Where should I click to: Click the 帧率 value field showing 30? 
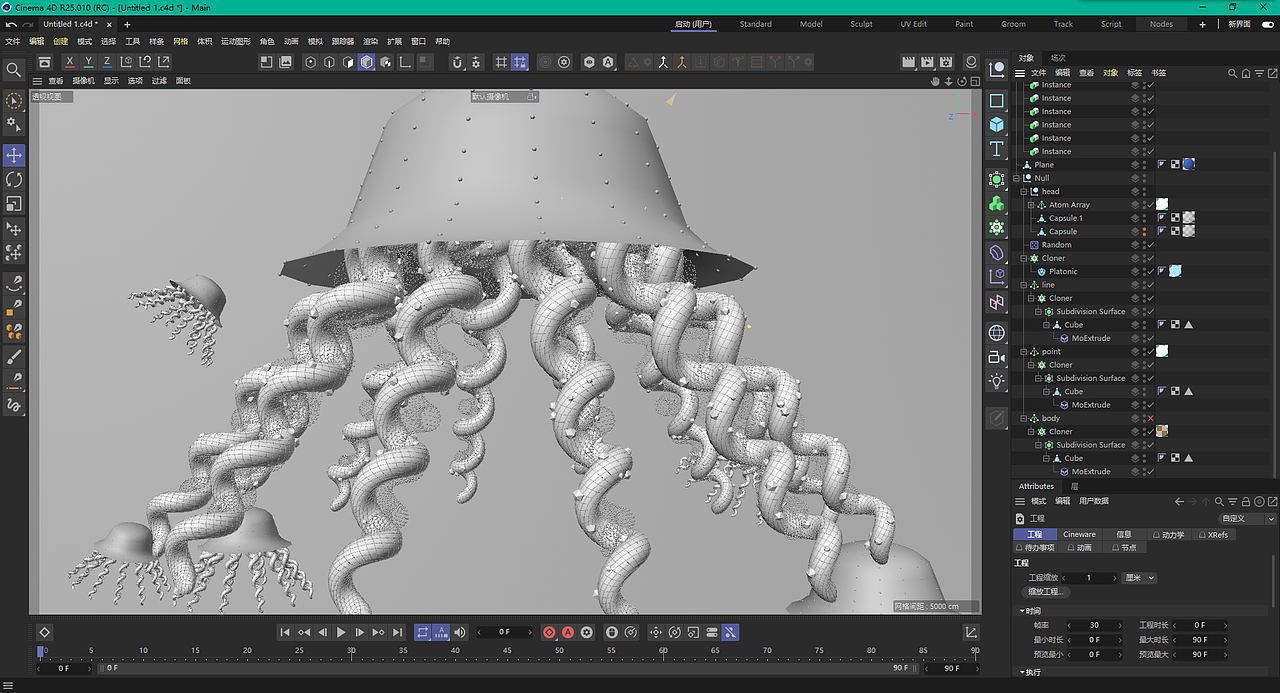click(1094, 625)
